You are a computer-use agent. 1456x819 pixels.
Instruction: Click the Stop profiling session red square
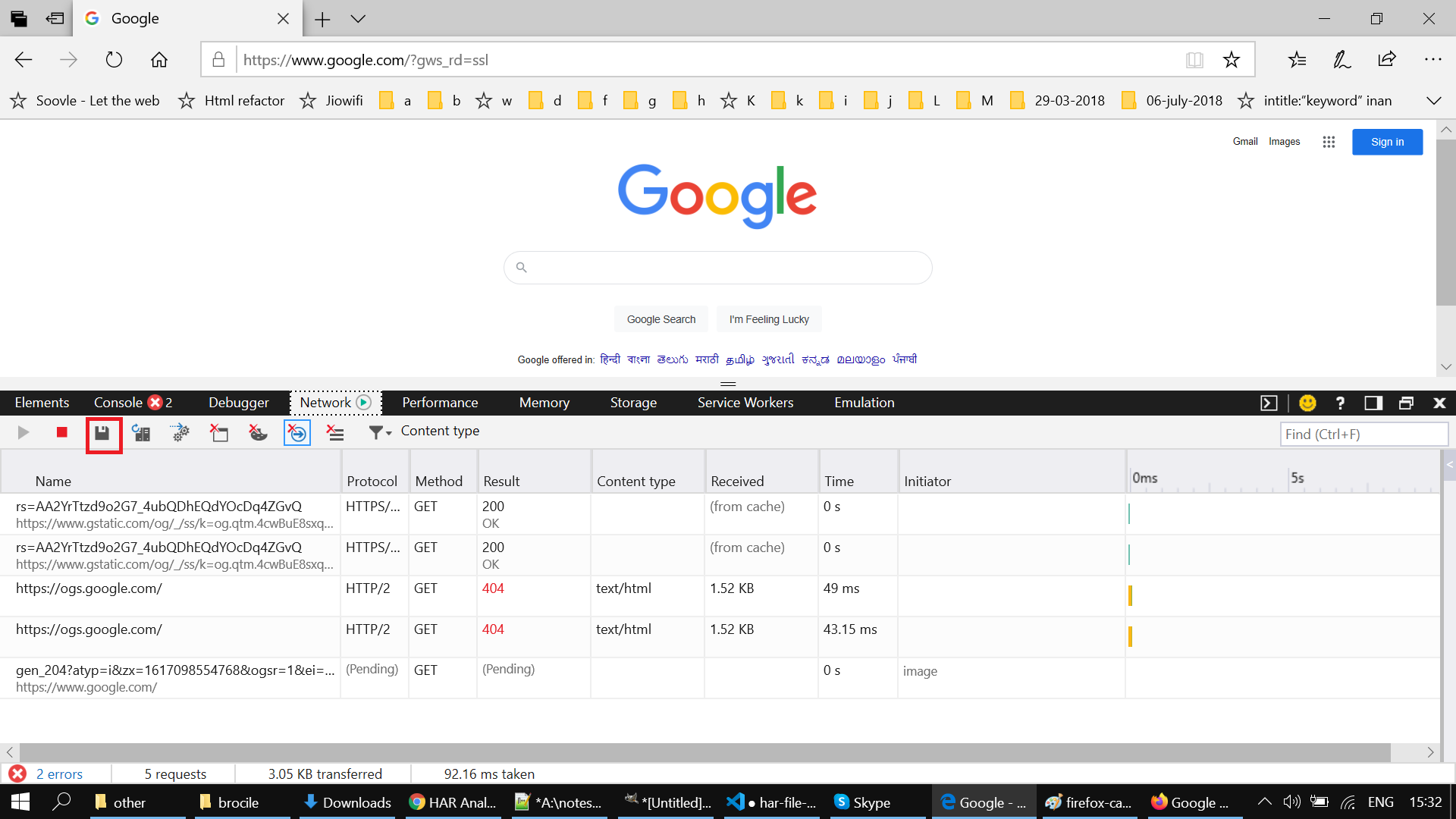[62, 432]
